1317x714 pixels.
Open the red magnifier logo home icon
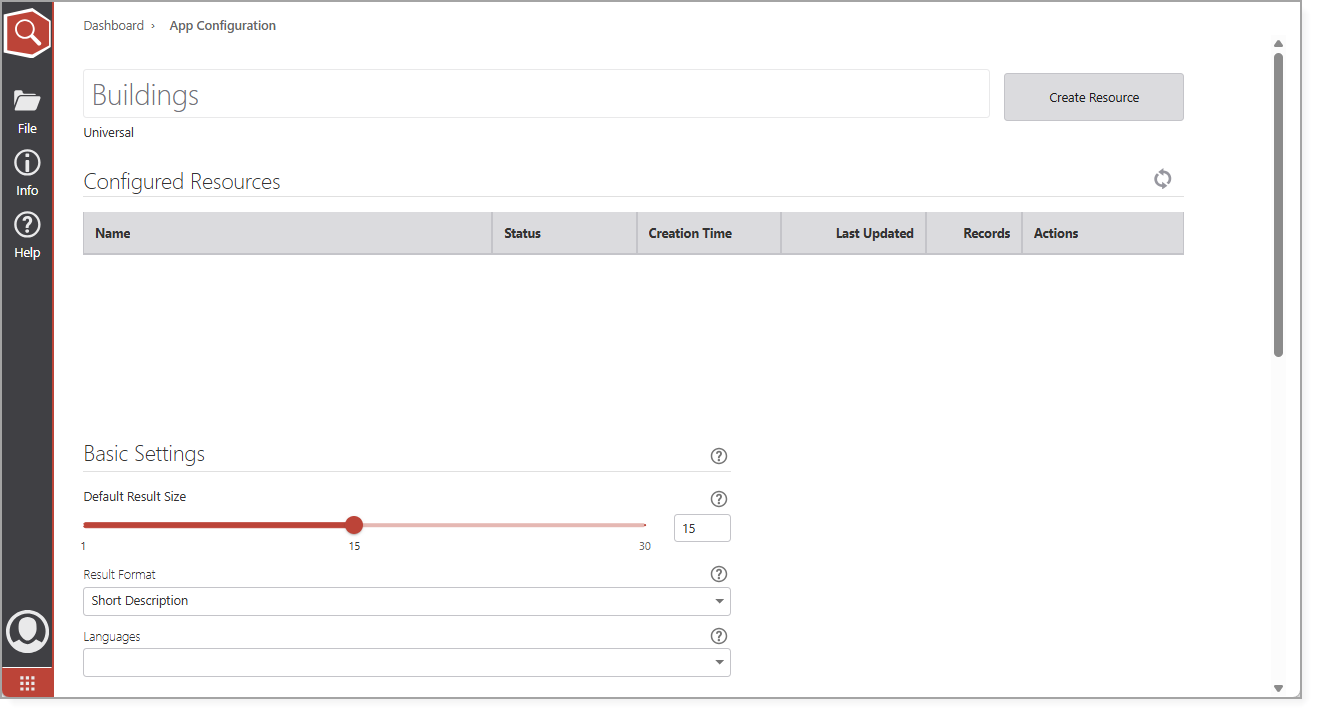[27, 32]
